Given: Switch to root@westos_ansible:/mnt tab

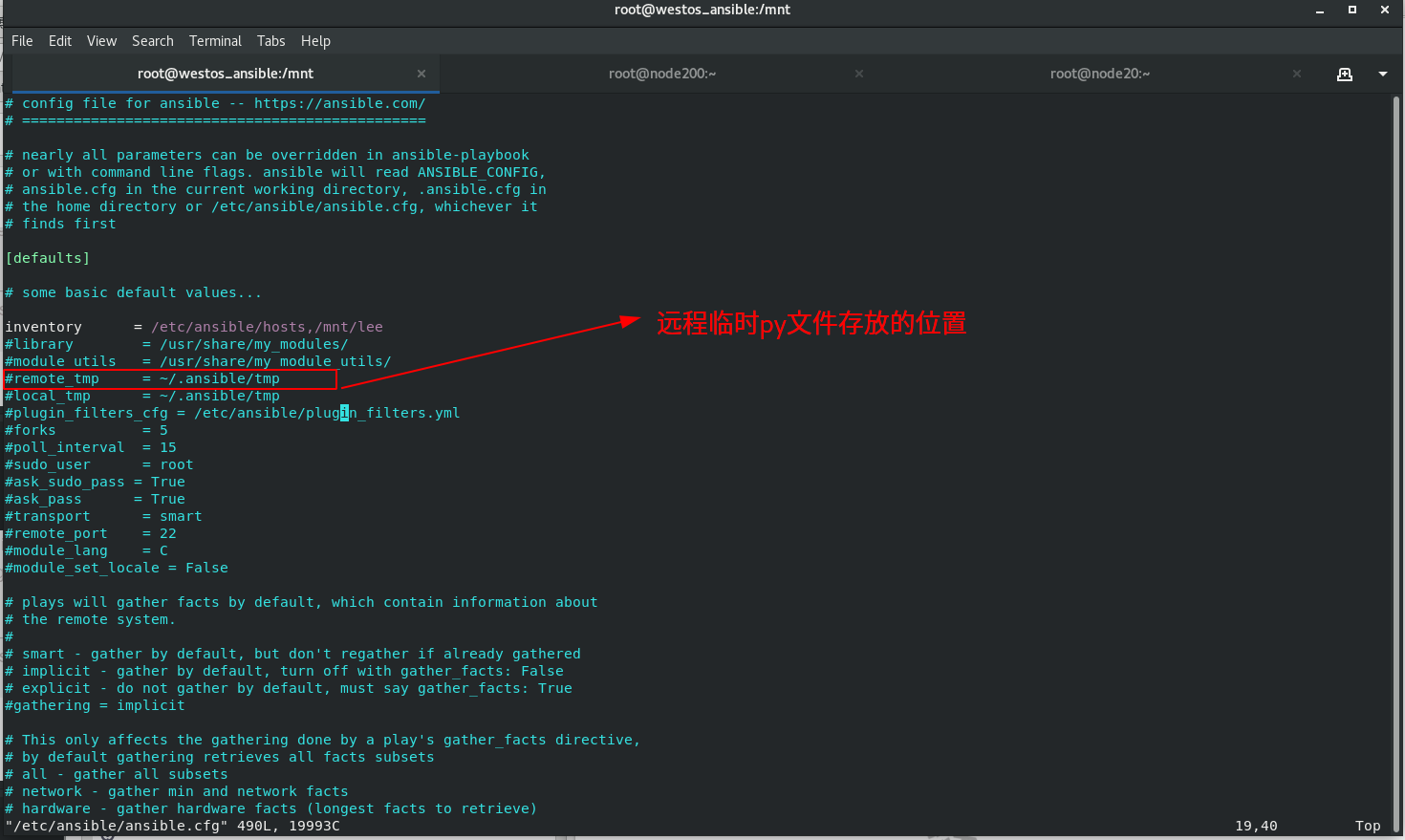Looking at the screenshot, I should (x=226, y=74).
